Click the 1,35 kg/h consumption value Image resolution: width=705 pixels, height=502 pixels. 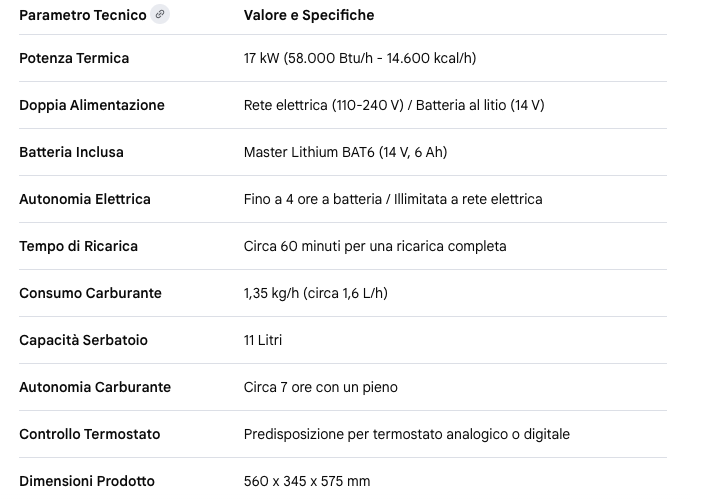click(316, 293)
